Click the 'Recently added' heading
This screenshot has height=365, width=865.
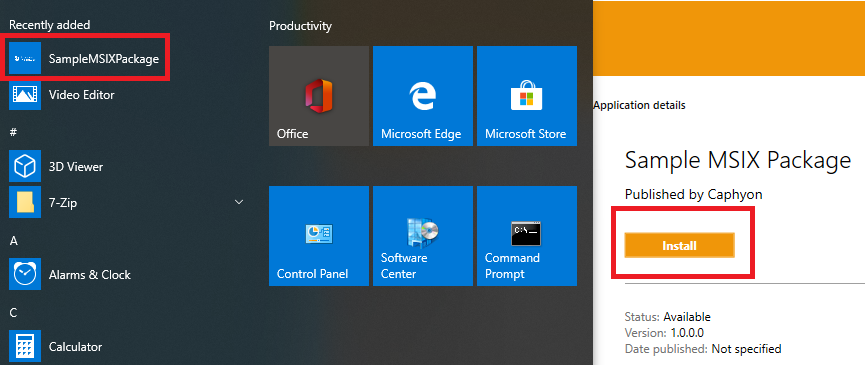pyautogui.click(x=50, y=25)
